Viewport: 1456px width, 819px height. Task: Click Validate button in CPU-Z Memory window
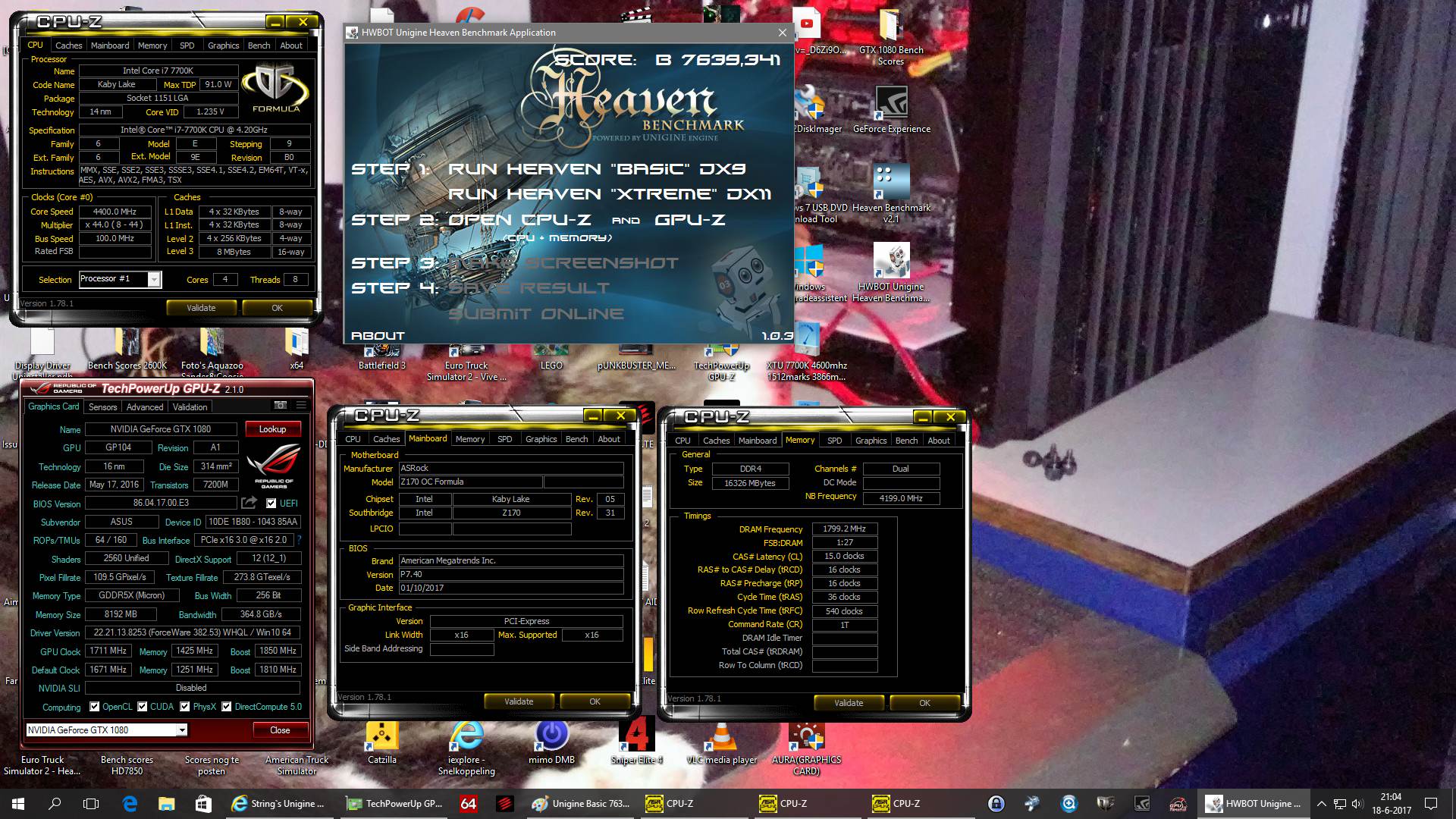point(849,703)
